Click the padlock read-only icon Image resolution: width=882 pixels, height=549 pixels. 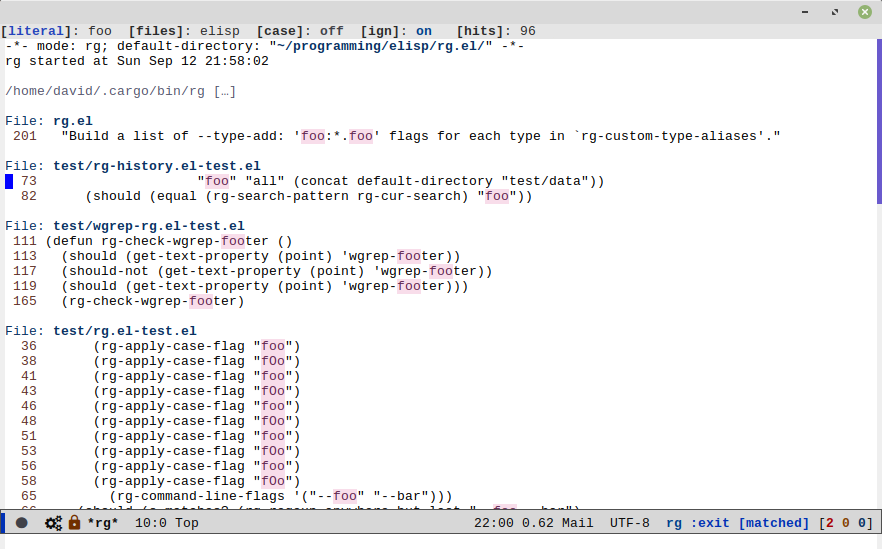pos(74,523)
